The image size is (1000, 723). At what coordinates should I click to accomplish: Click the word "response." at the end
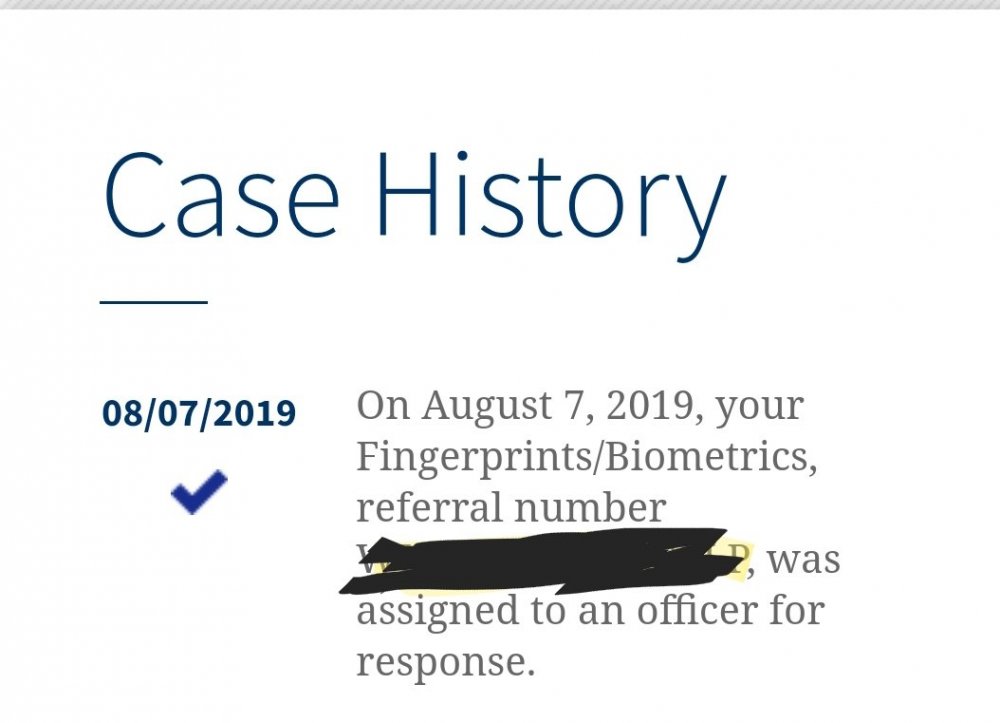[445, 661]
